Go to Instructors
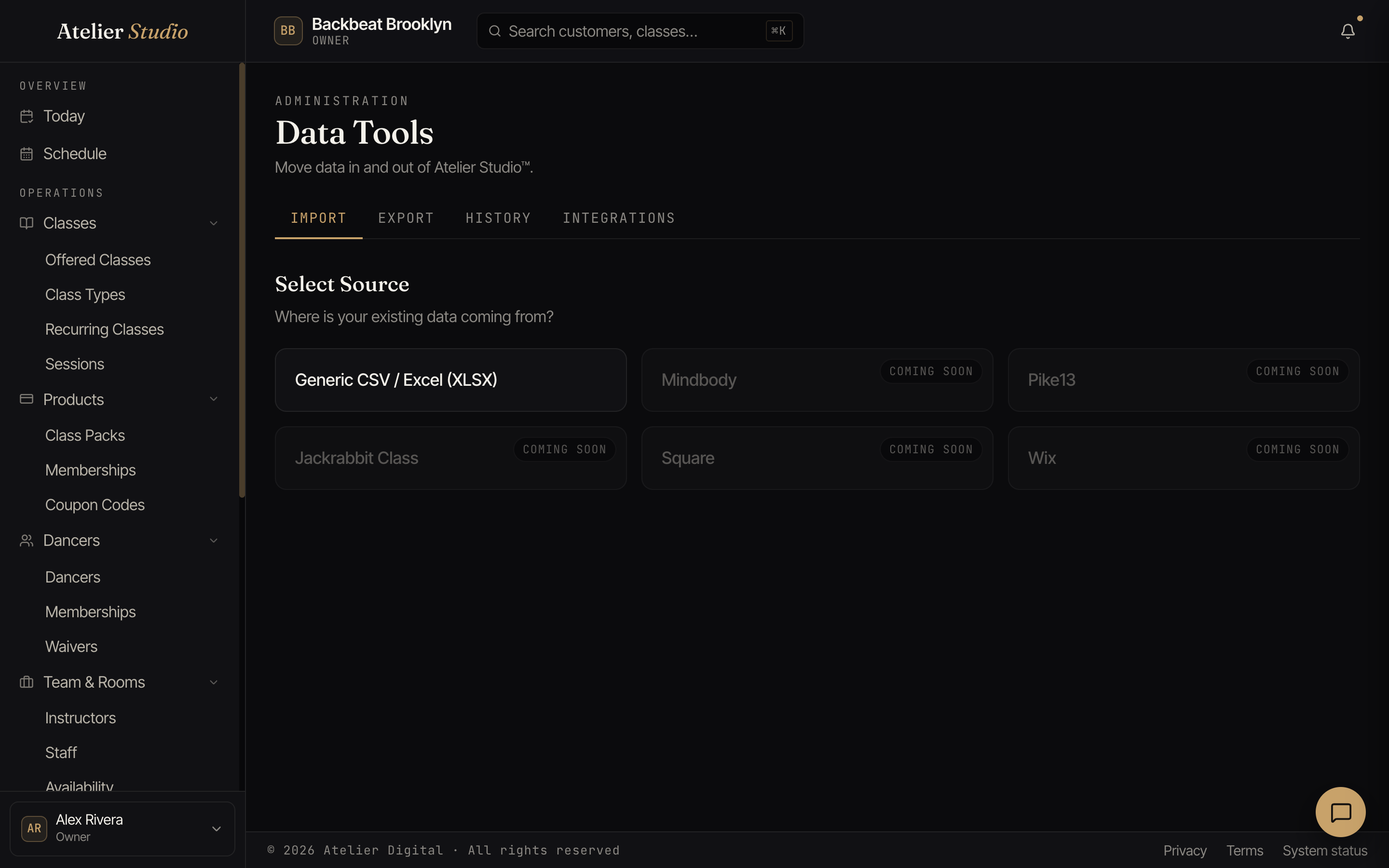This screenshot has width=1389, height=868. coord(81,718)
